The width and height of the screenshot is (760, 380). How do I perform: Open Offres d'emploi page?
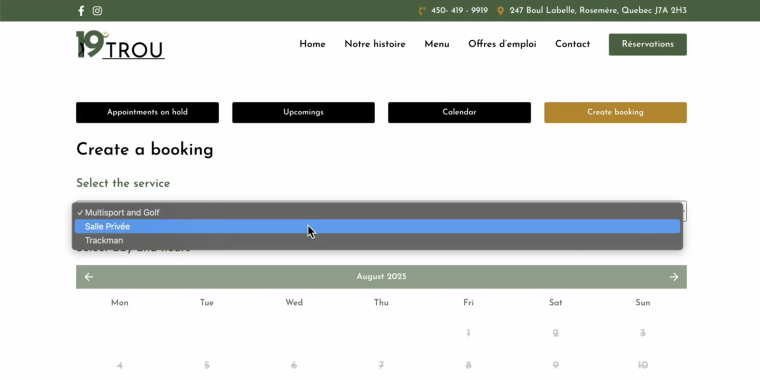point(502,44)
